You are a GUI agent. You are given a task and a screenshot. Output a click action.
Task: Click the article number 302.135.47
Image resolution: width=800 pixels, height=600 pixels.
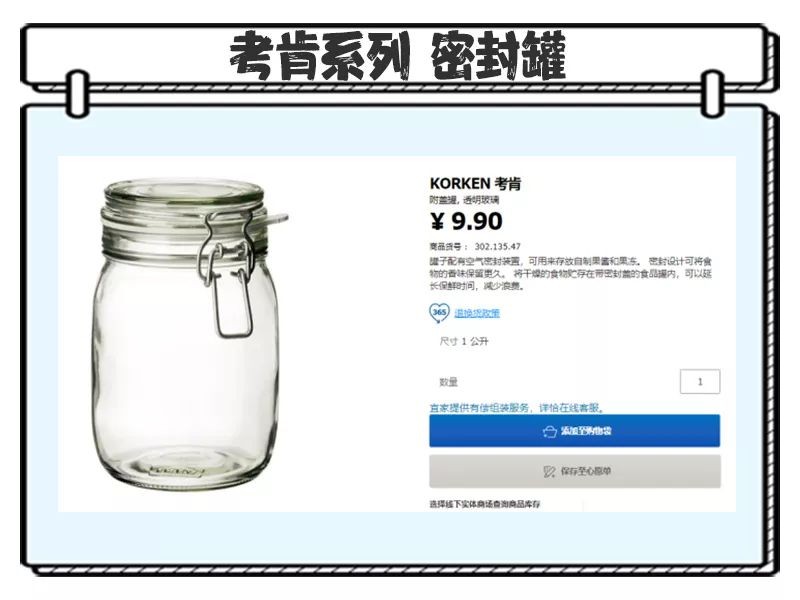pyautogui.click(x=497, y=246)
